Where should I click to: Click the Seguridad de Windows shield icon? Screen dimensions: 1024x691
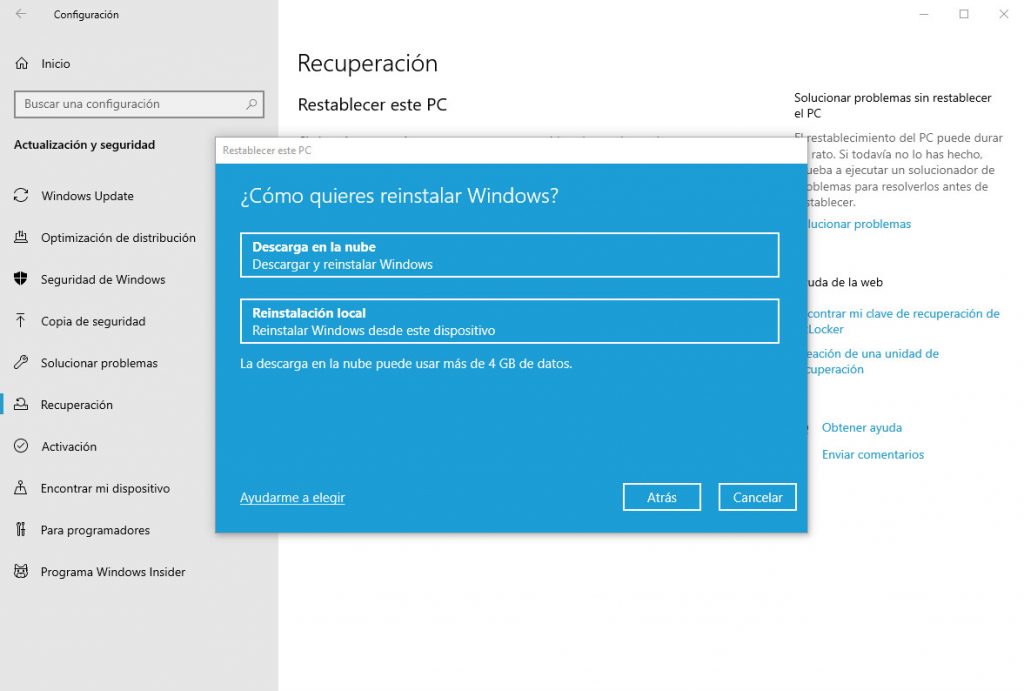pos(21,280)
